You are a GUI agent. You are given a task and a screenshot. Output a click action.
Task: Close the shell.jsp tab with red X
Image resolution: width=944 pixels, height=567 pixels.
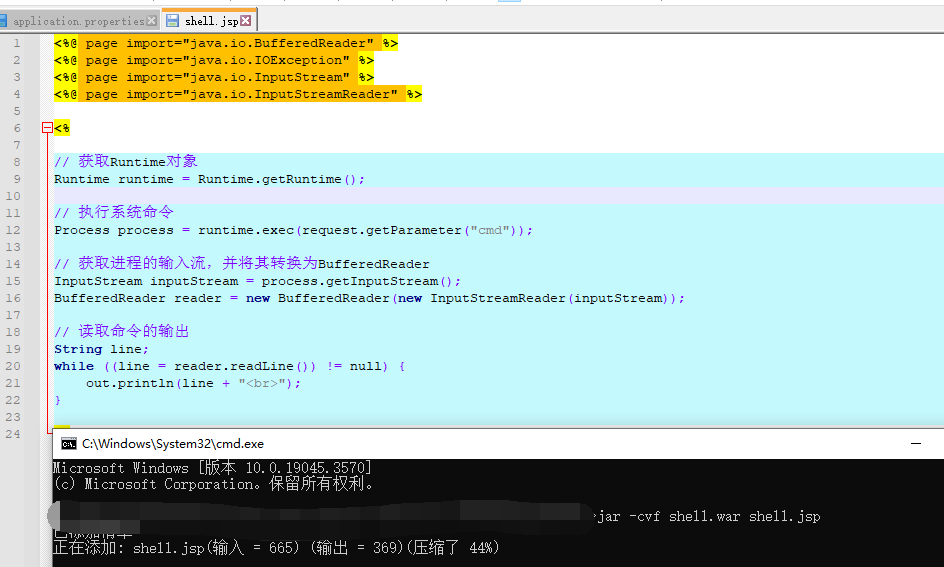pyautogui.click(x=246, y=20)
